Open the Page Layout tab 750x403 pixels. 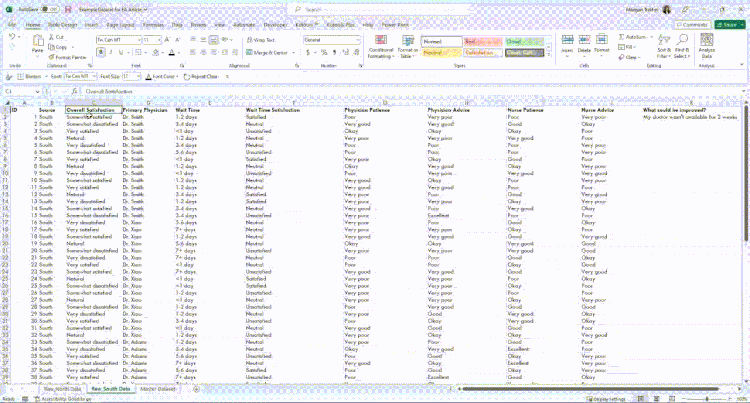pos(121,24)
